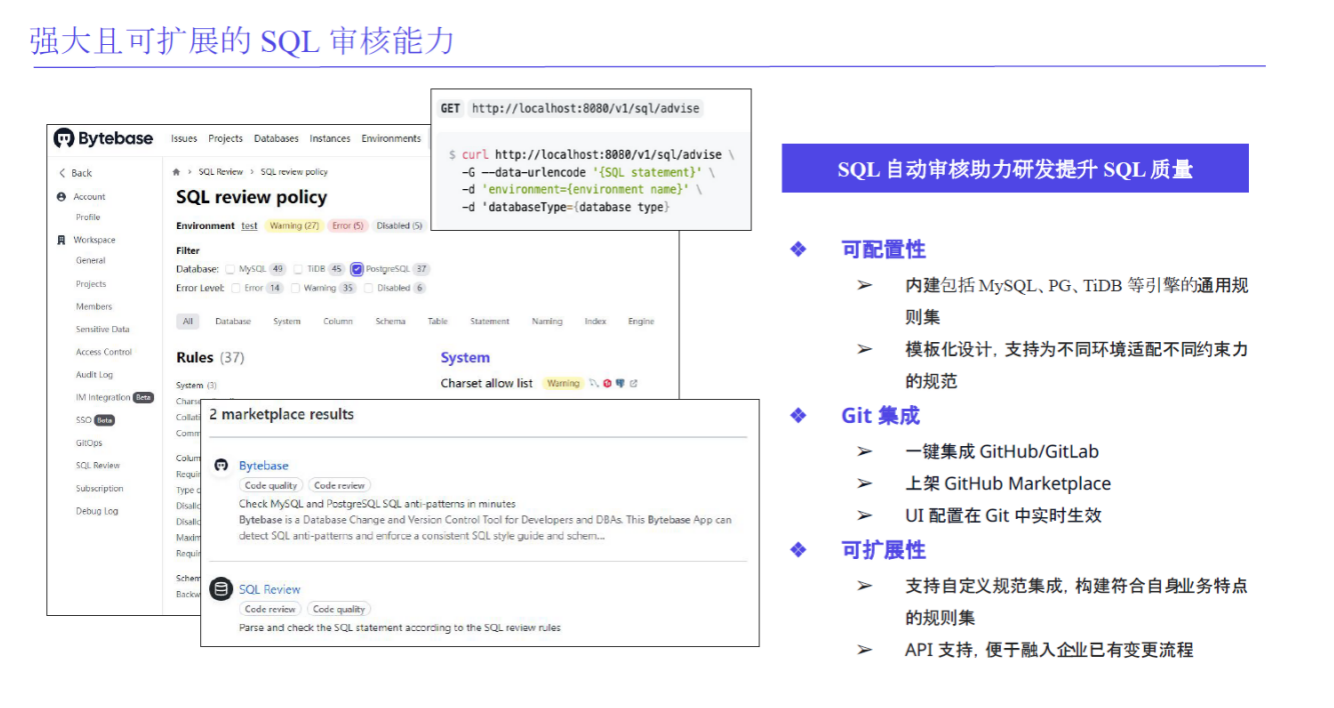Image resolution: width=1334 pixels, height=708 pixels.
Task: Click the Warning tag on Charset allow list
Action: [563, 383]
